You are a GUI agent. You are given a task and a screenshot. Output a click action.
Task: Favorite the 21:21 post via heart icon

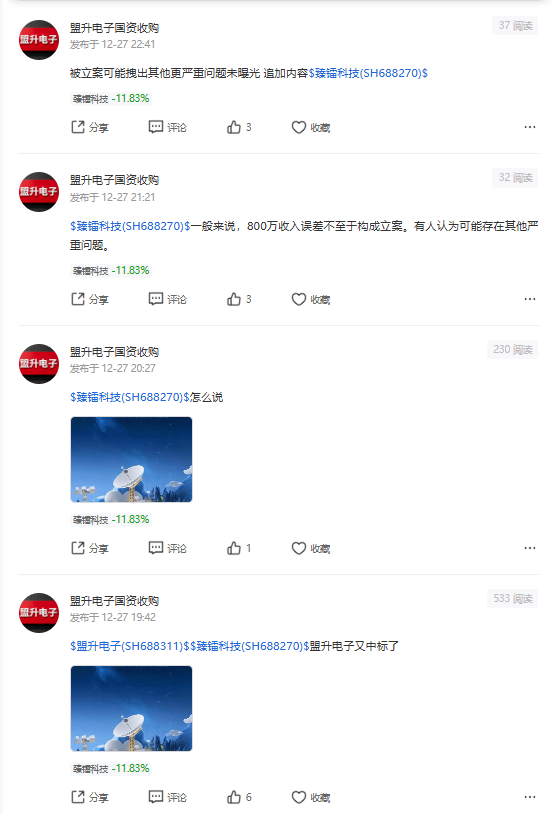point(310,300)
